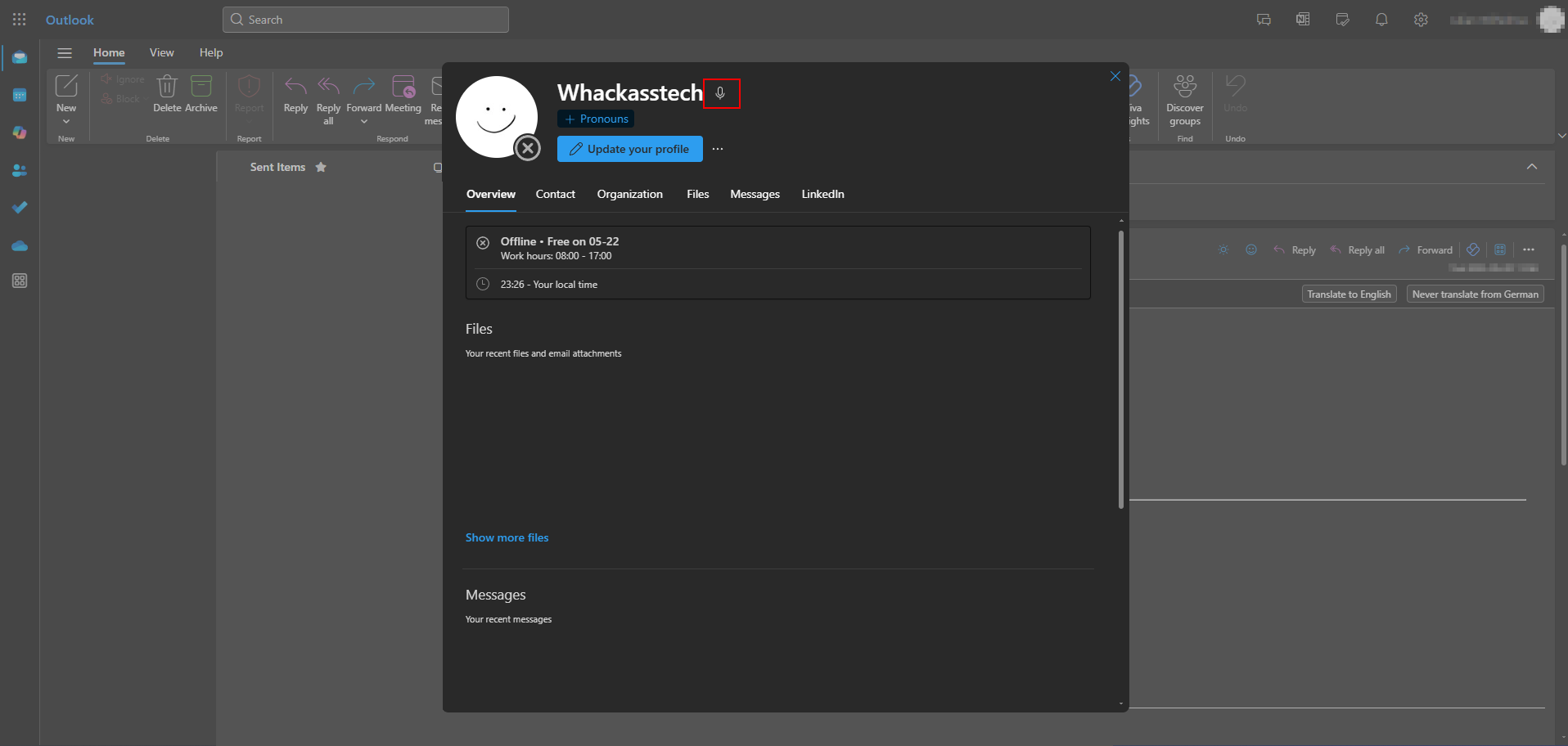The height and width of the screenshot is (746, 1568).
Task: Click the 23:26 Your local time text
Action: 549,285
